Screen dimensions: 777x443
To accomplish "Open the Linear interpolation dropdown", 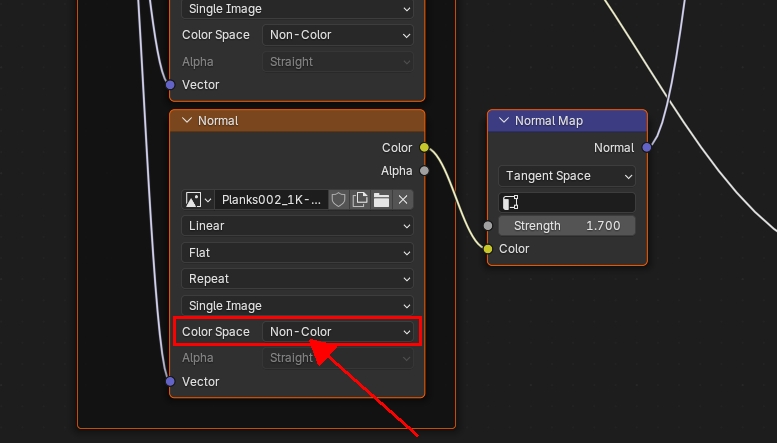I will click(x=297, y=226).
